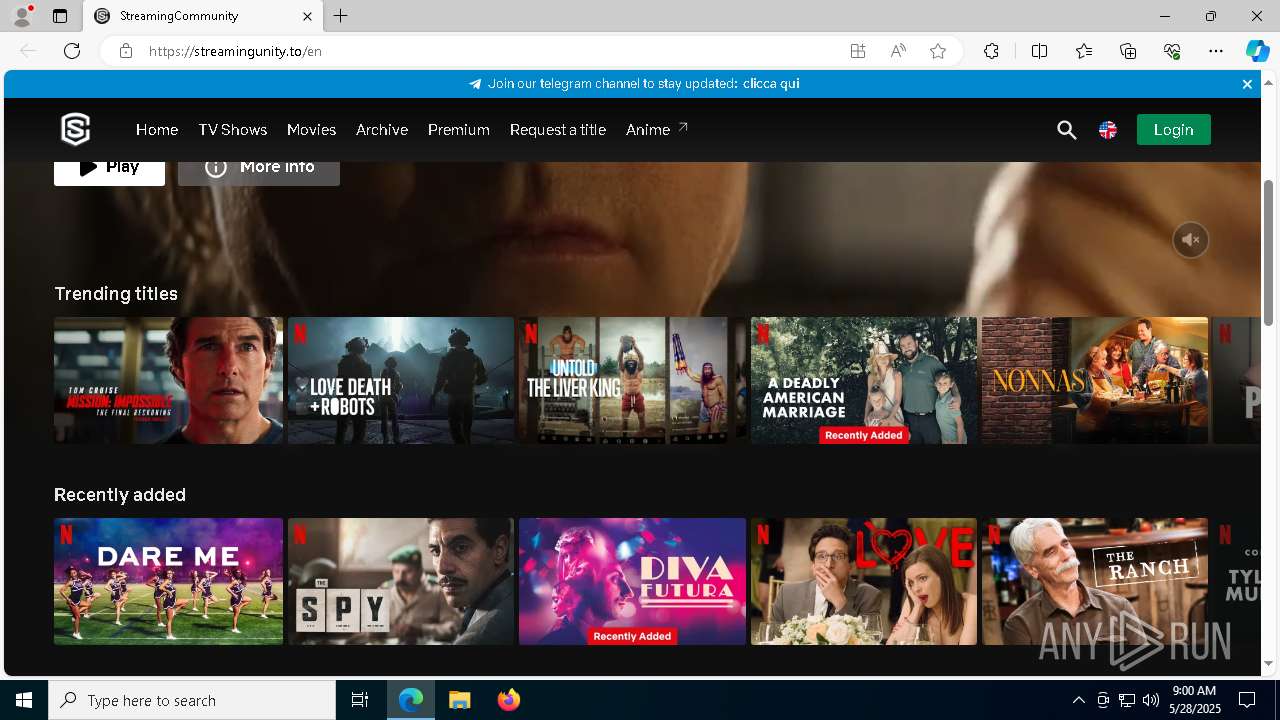Open Love Death + Robots thumbnail

(401, 380)
